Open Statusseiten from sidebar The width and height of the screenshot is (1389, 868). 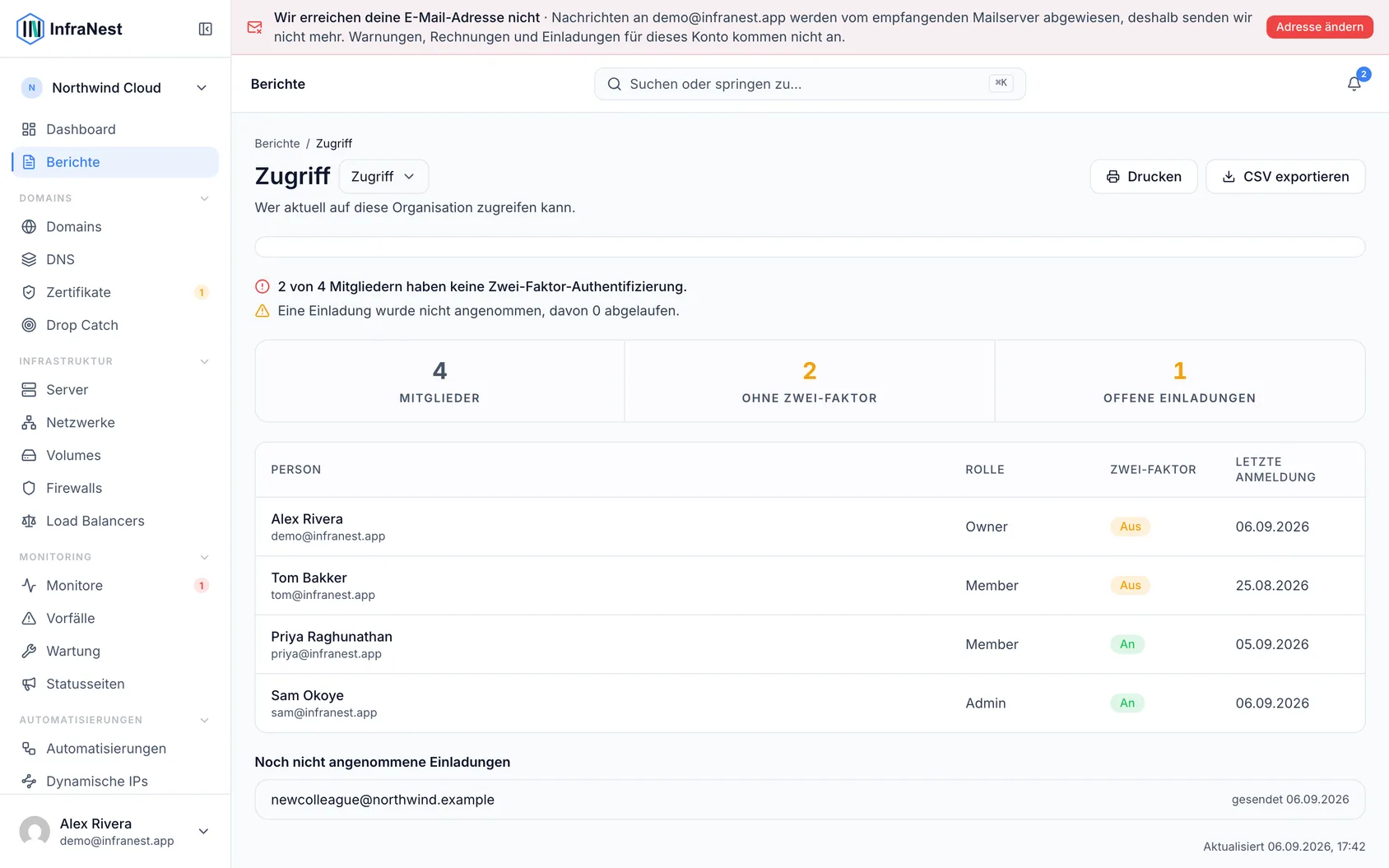(115, 684)
